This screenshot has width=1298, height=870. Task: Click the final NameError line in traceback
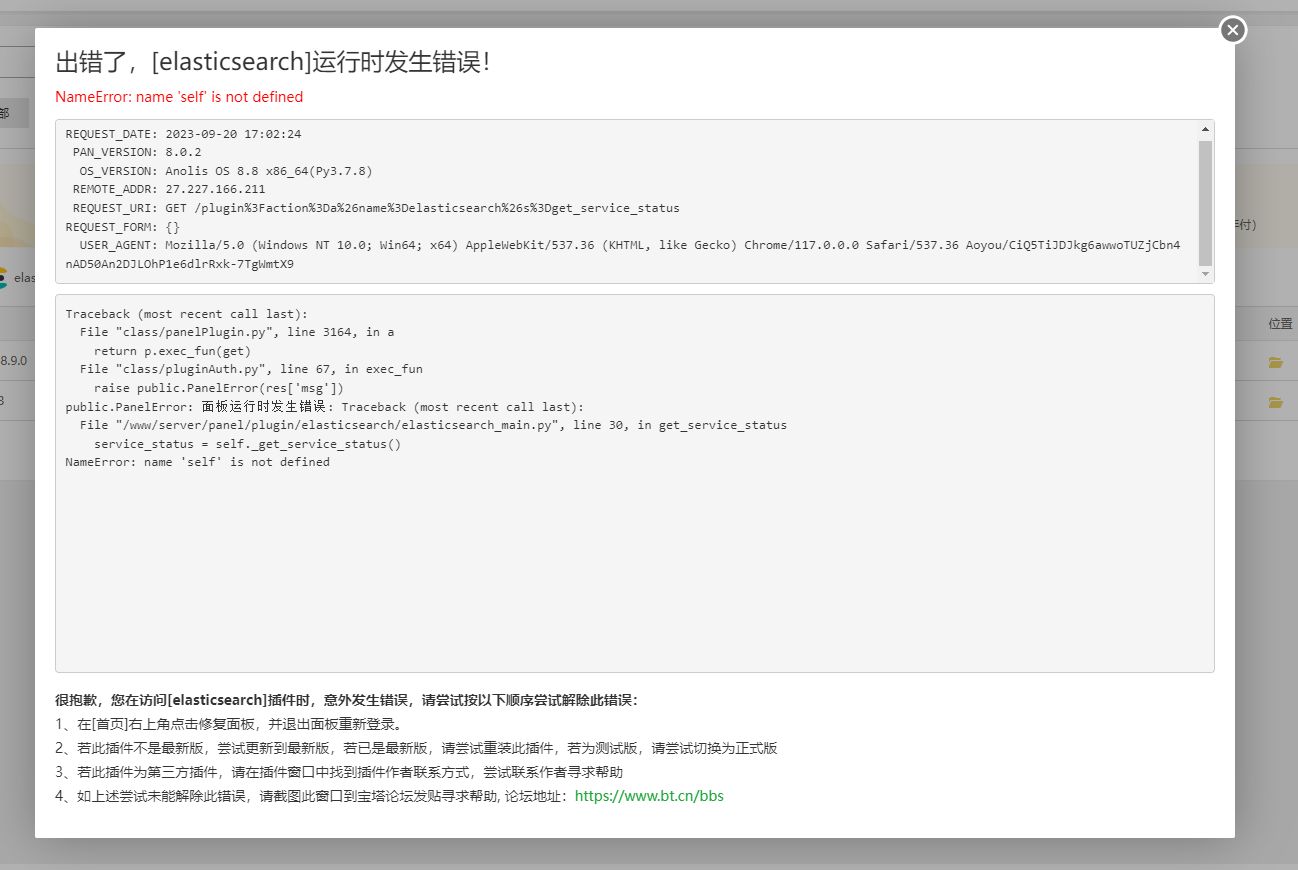click(198, 462)
